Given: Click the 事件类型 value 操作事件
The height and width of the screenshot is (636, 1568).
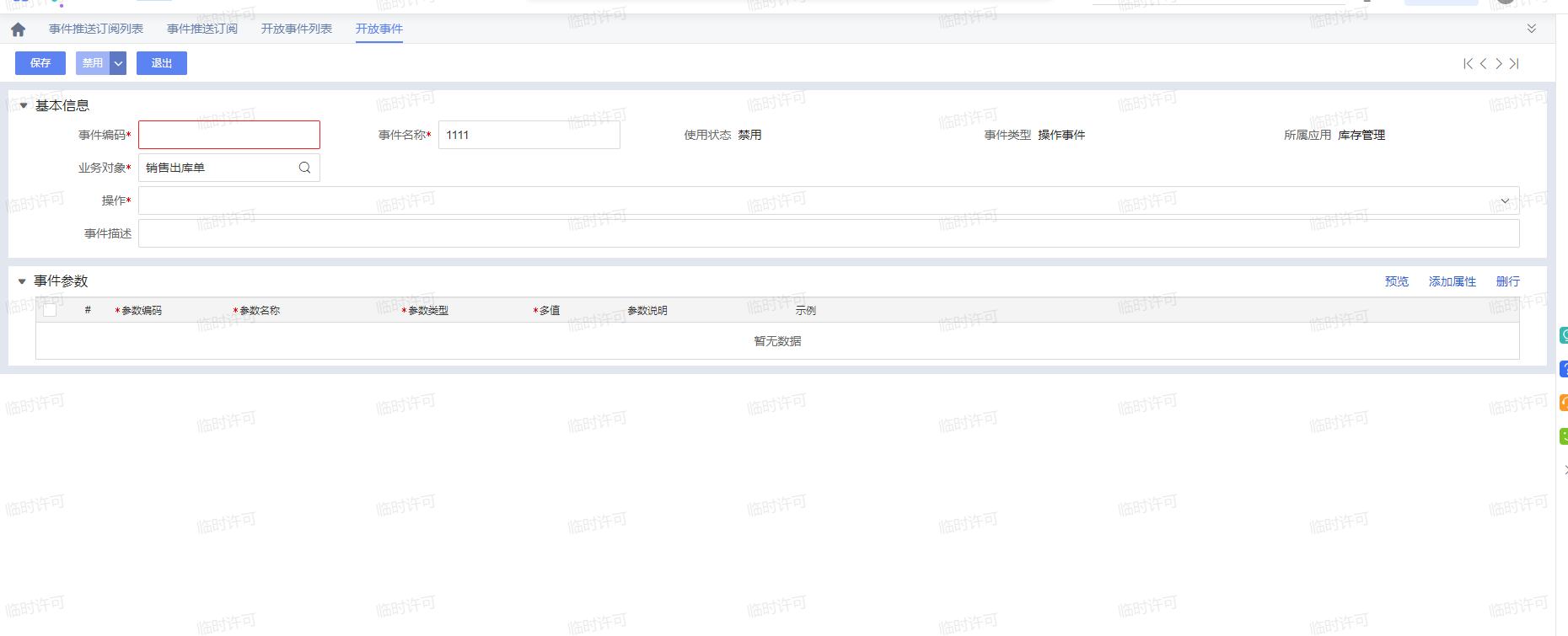Looking at the screenshot, I should click(1061, 135).
